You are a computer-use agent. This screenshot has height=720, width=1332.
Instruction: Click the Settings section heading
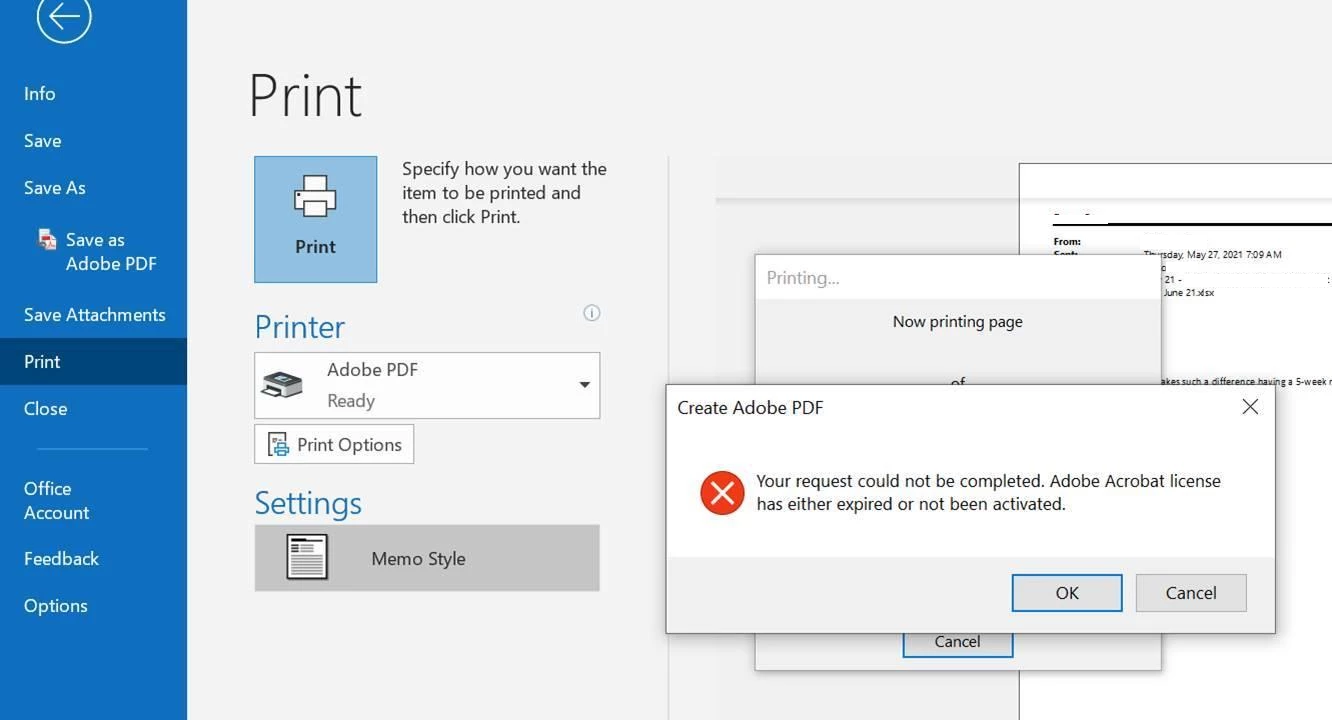pos(308,503)
